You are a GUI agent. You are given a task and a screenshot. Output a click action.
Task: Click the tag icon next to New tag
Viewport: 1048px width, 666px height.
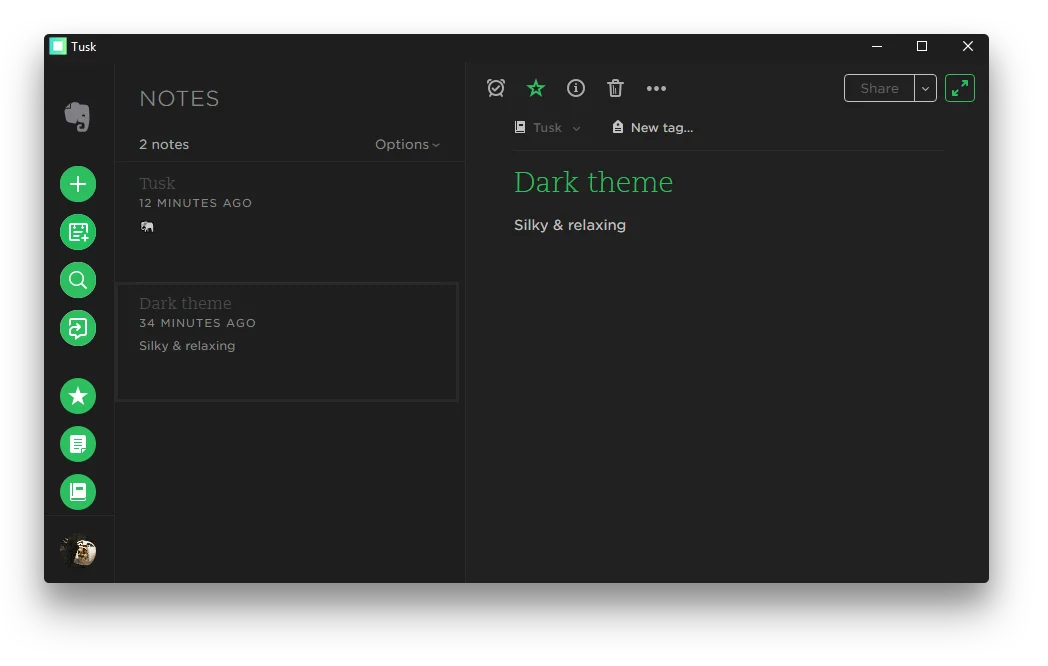(x=618, y=127)
